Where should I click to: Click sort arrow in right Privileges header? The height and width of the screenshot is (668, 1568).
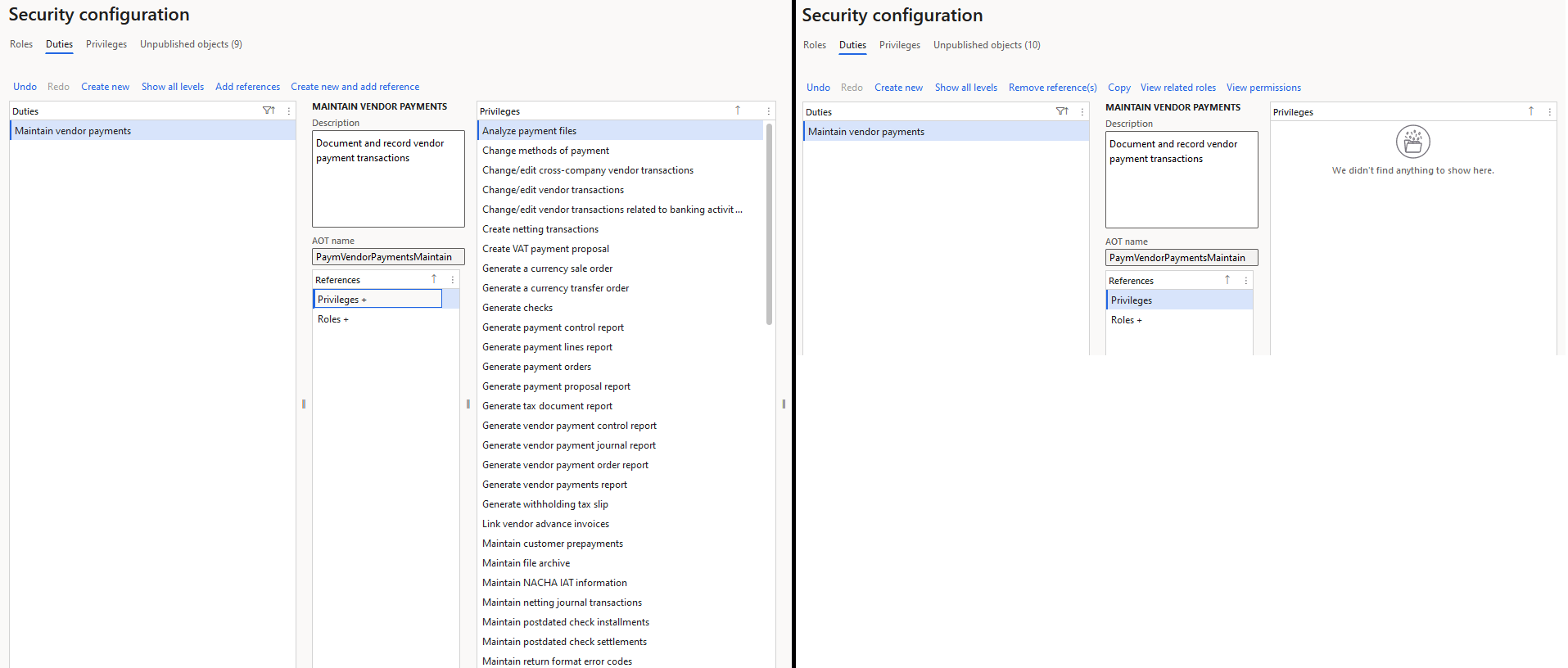(1531, 111)
